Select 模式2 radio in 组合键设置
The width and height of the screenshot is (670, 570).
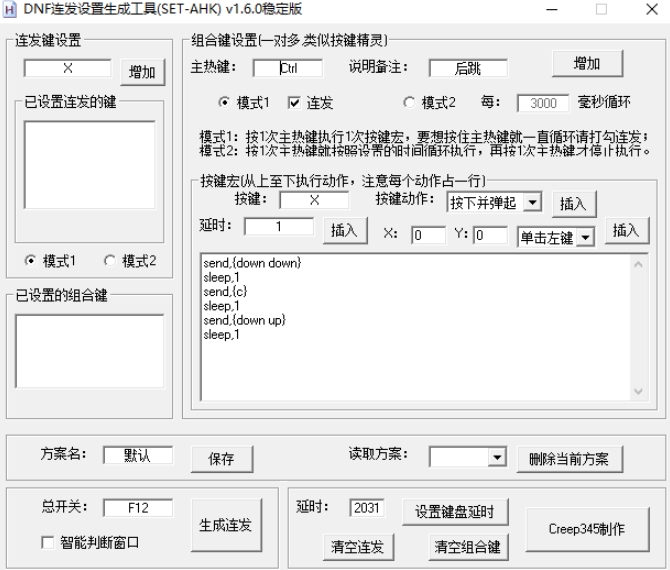[409, 103]
